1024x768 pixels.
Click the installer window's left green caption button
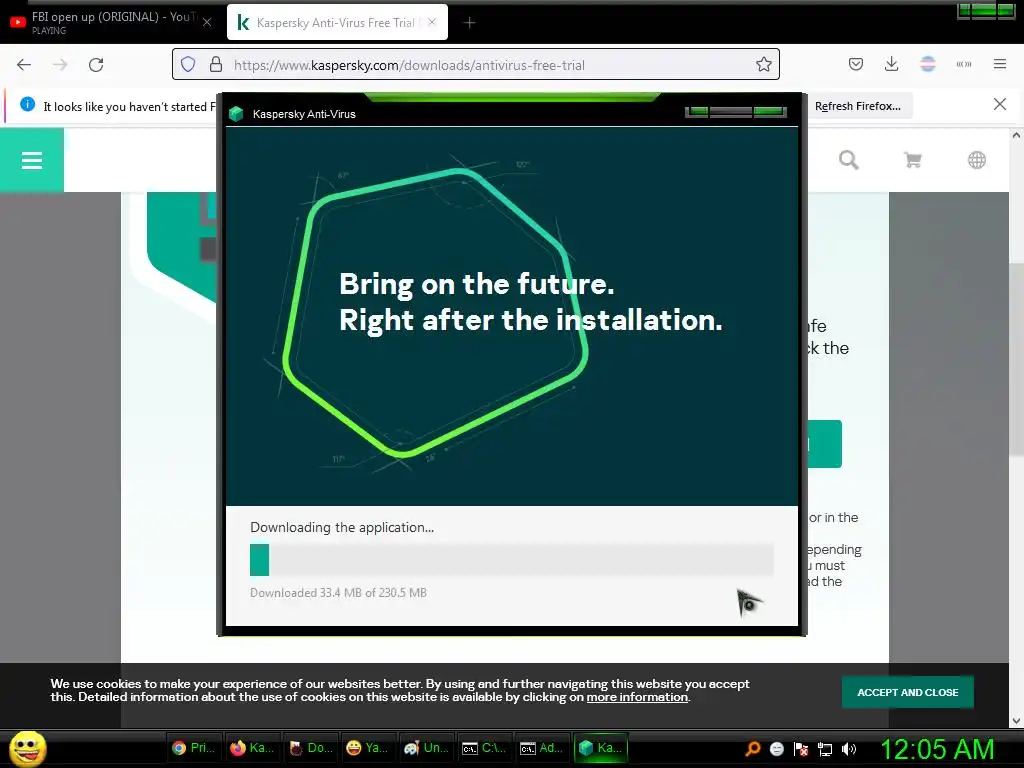click(x=697, y=112)
